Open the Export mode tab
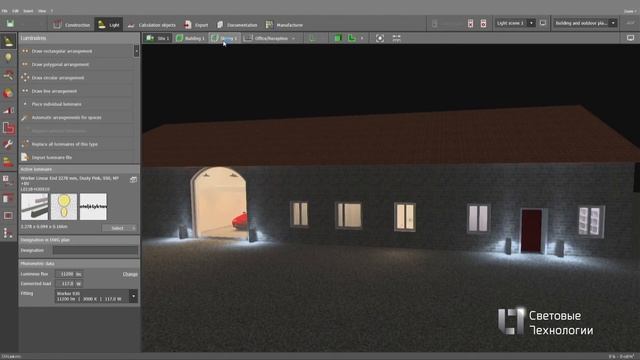The height and width of the screenshot is (360, 640). 196,25
